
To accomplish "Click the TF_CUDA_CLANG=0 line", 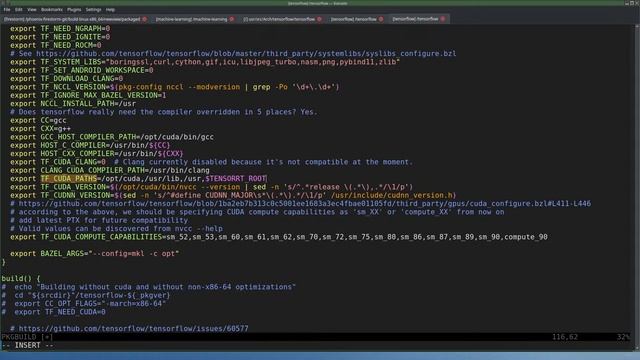I will [x=211, y=162].
